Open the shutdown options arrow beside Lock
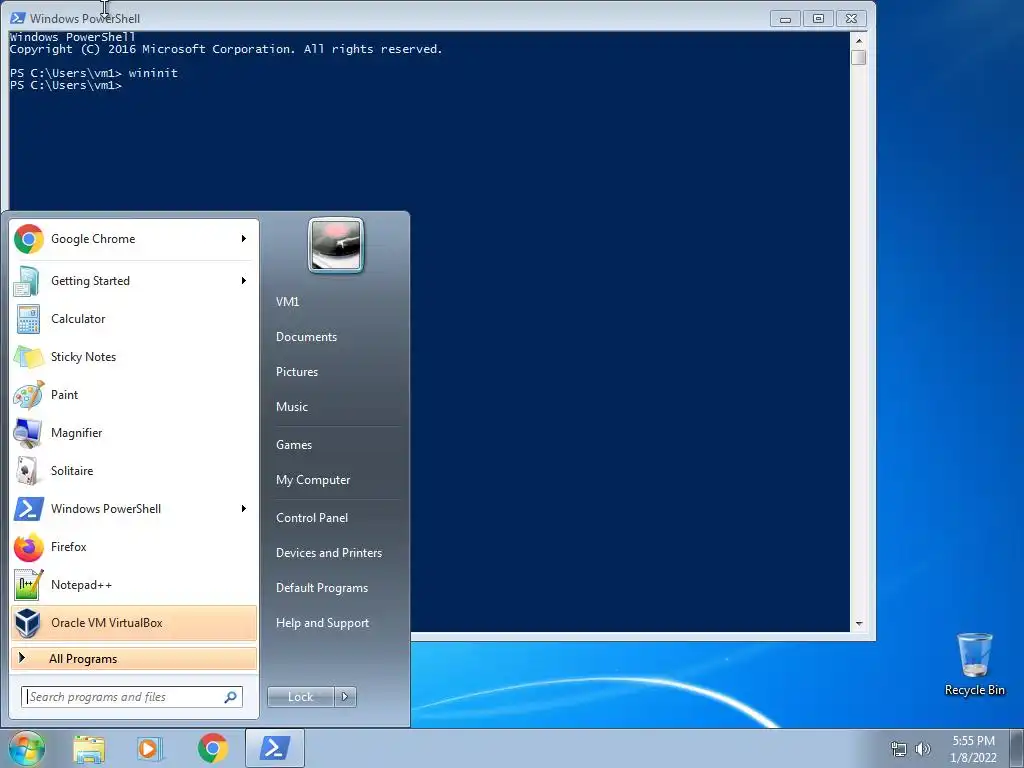Viewport: 1024px width, 768px height. pos(345,697)
